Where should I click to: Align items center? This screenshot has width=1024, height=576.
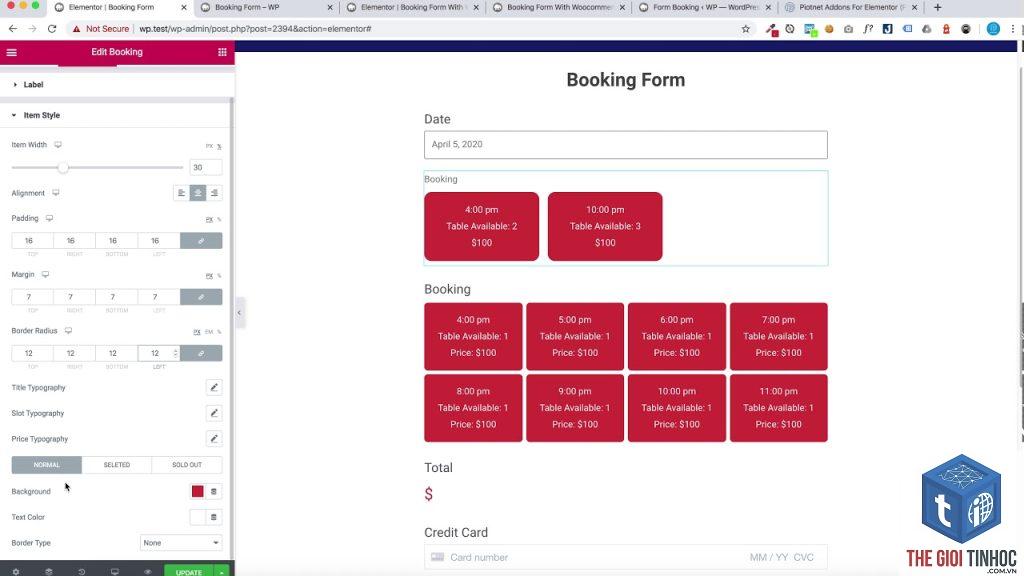(x=198, y=193)
